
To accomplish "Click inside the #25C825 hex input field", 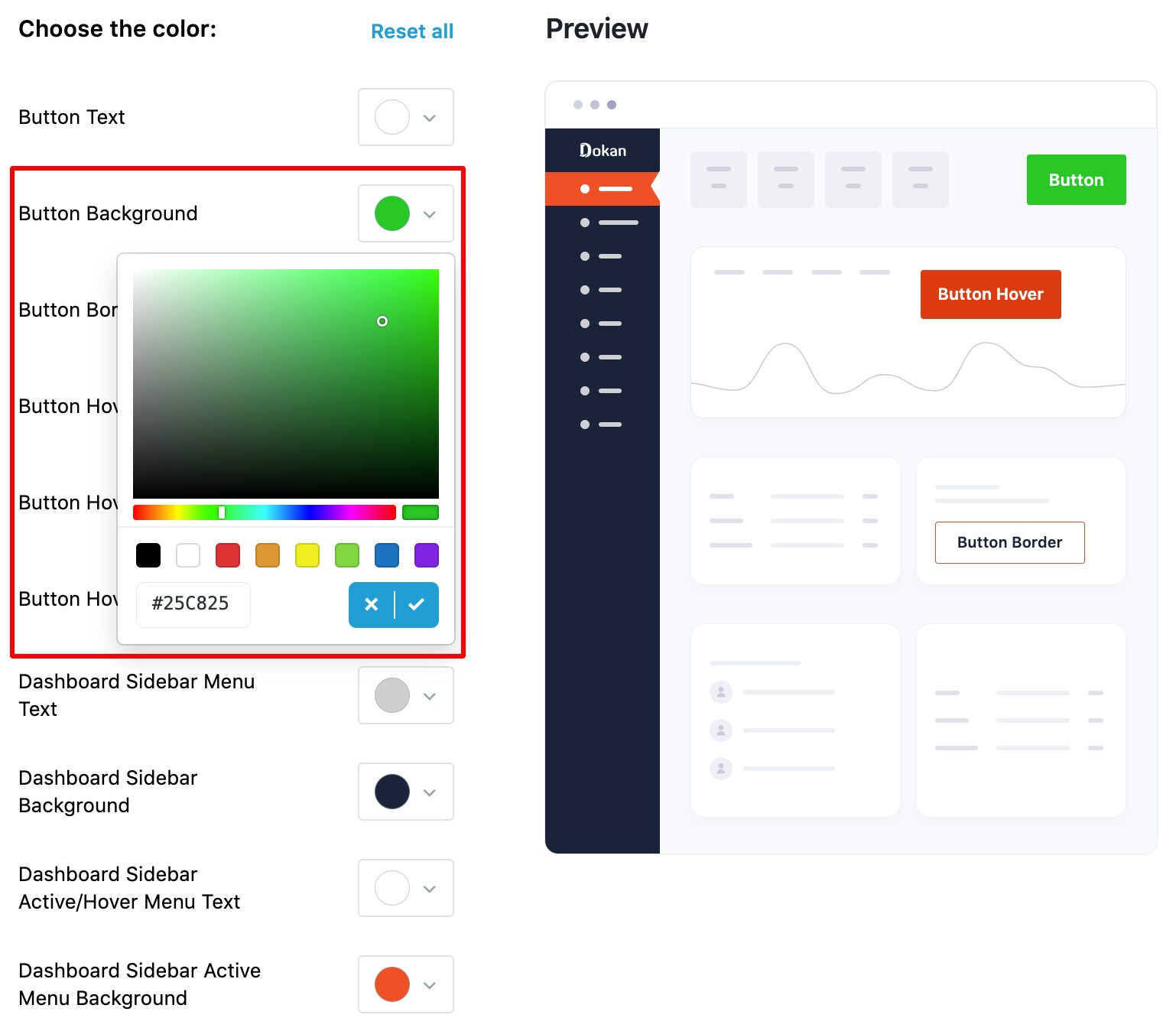I will (193, 604).
